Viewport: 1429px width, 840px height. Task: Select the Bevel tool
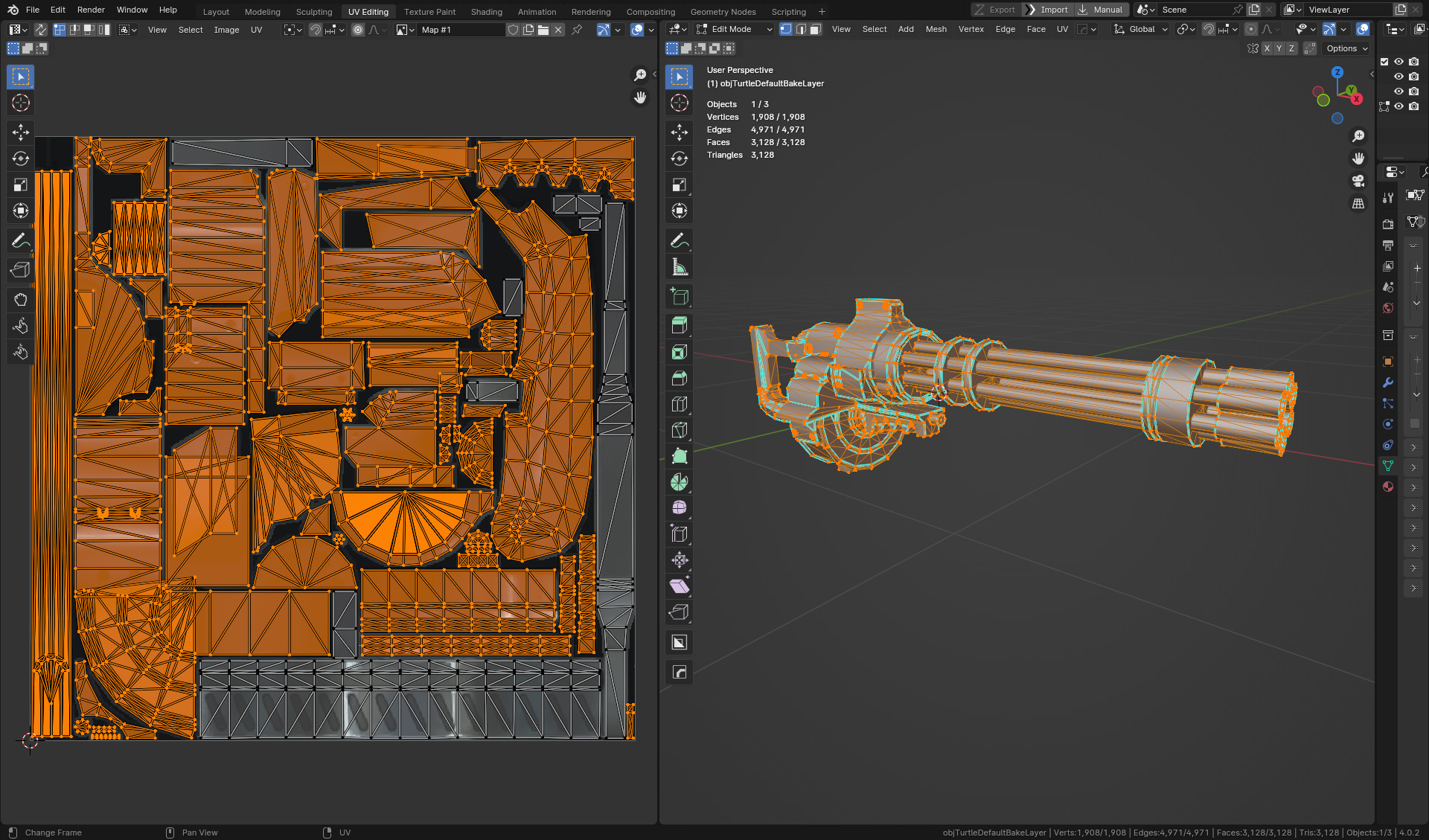pyautogui.click(x=679, y=379)
